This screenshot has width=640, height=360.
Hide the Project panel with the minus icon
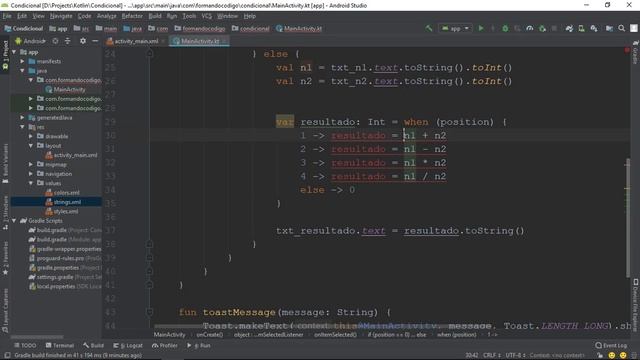(95, 41)
